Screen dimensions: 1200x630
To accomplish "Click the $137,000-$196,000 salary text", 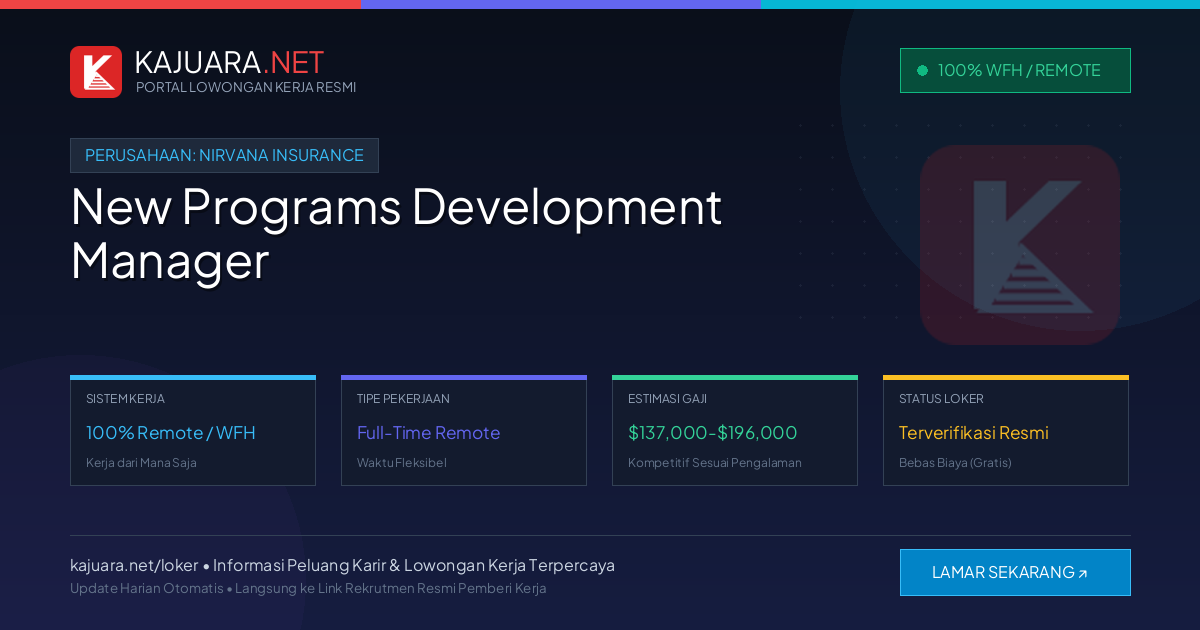I will pos(713,433).
